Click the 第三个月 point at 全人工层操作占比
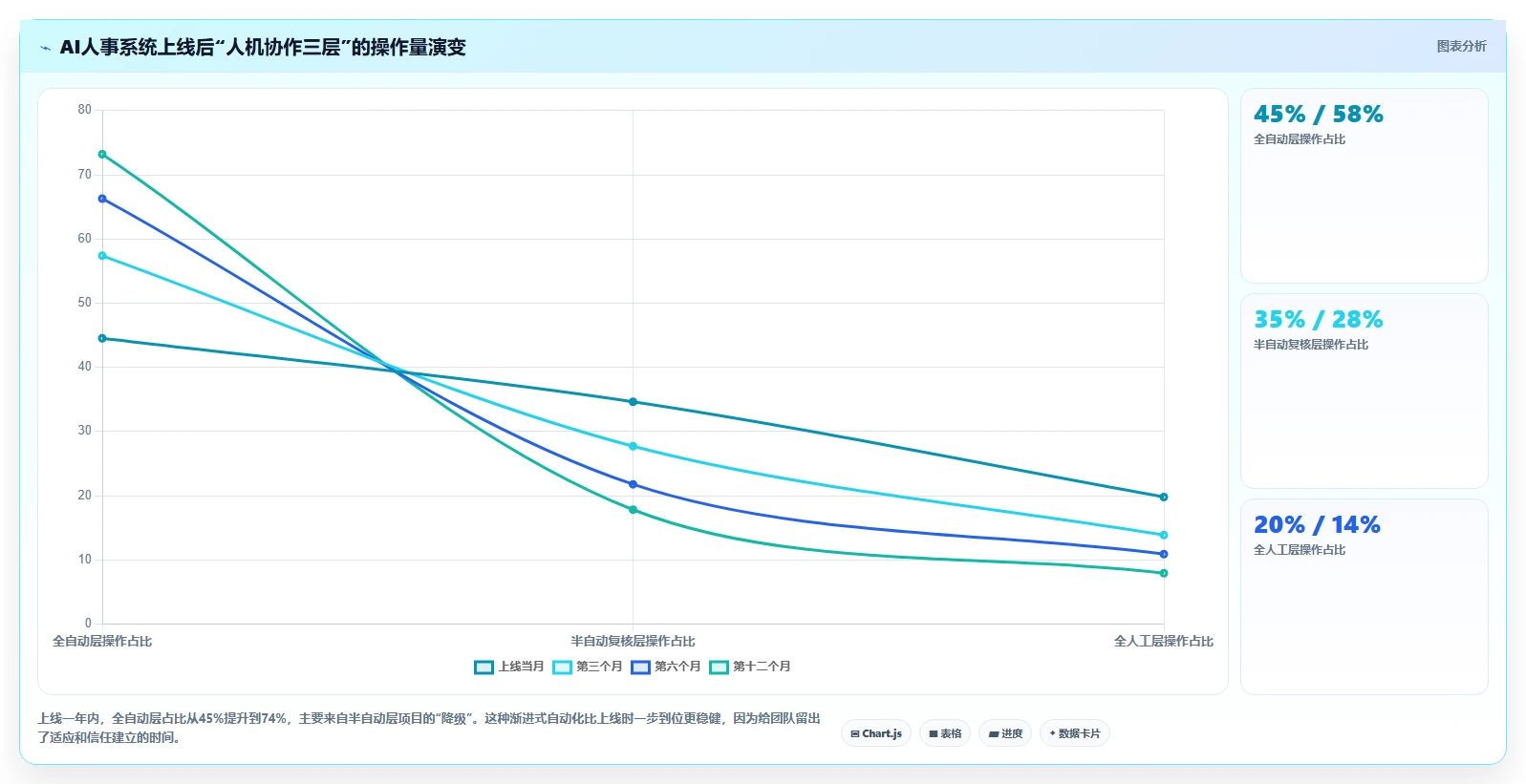The width and height of the screenshot is (1526, 784). click(x=1164, y=536)
